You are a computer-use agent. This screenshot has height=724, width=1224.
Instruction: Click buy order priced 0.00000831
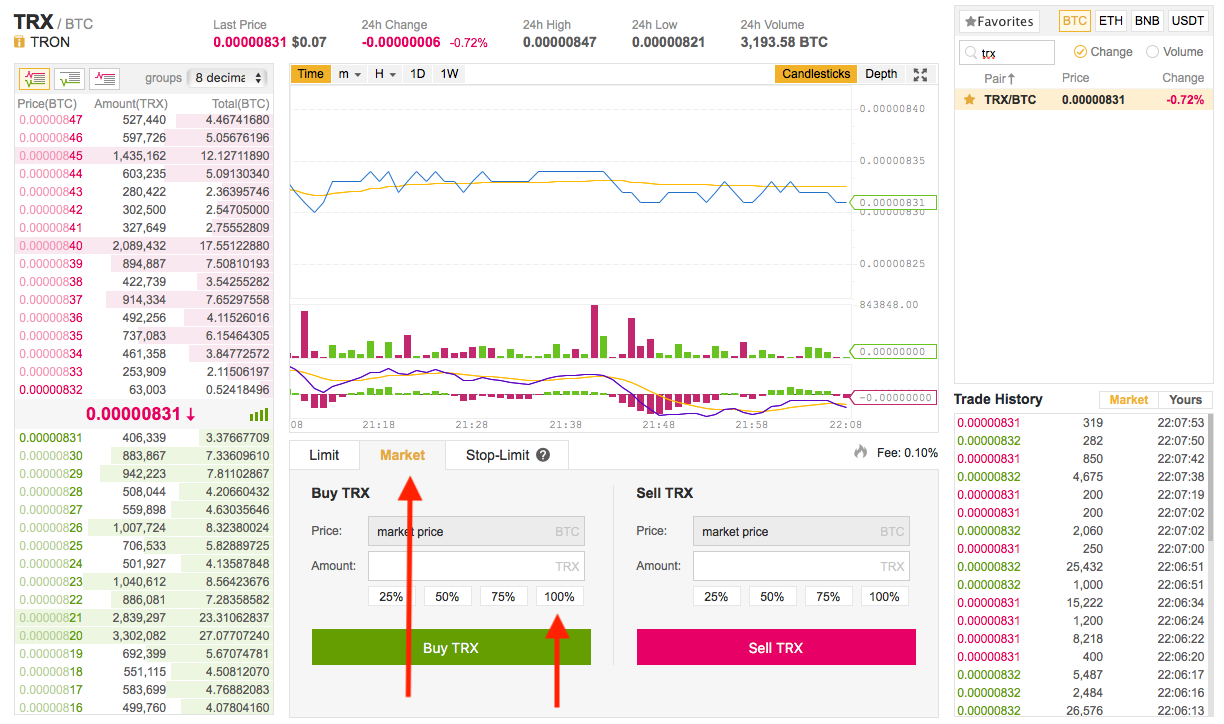(x=144, y=438)
